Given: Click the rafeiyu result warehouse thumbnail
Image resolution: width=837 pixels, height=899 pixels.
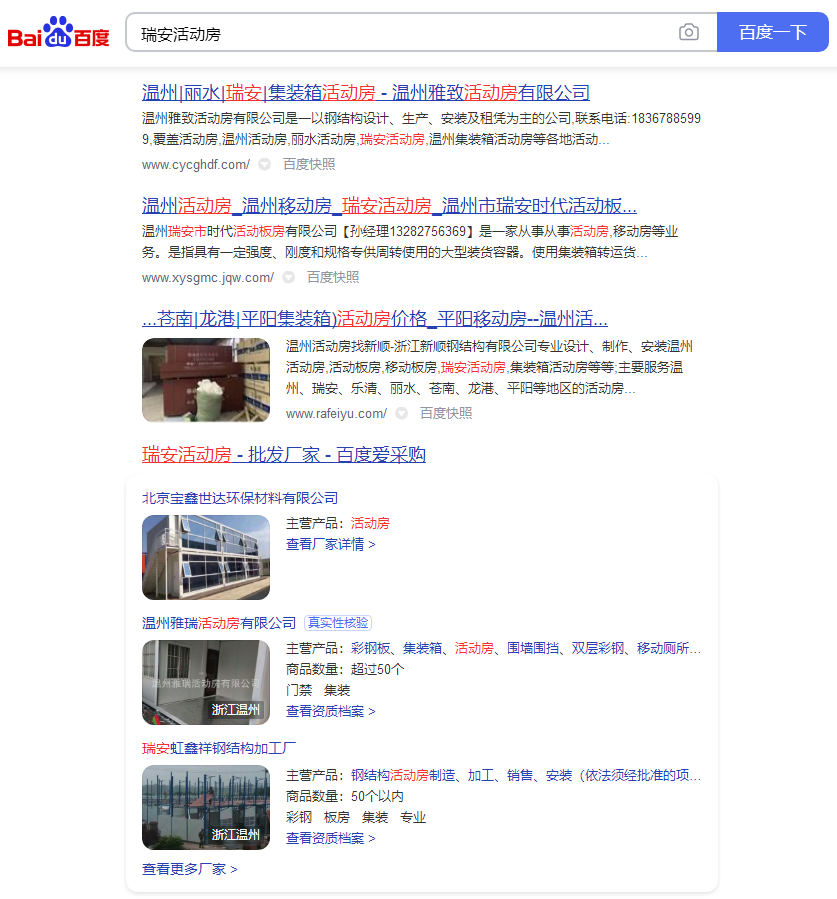Looking at the screenshot, I should [x=205, y=380].
